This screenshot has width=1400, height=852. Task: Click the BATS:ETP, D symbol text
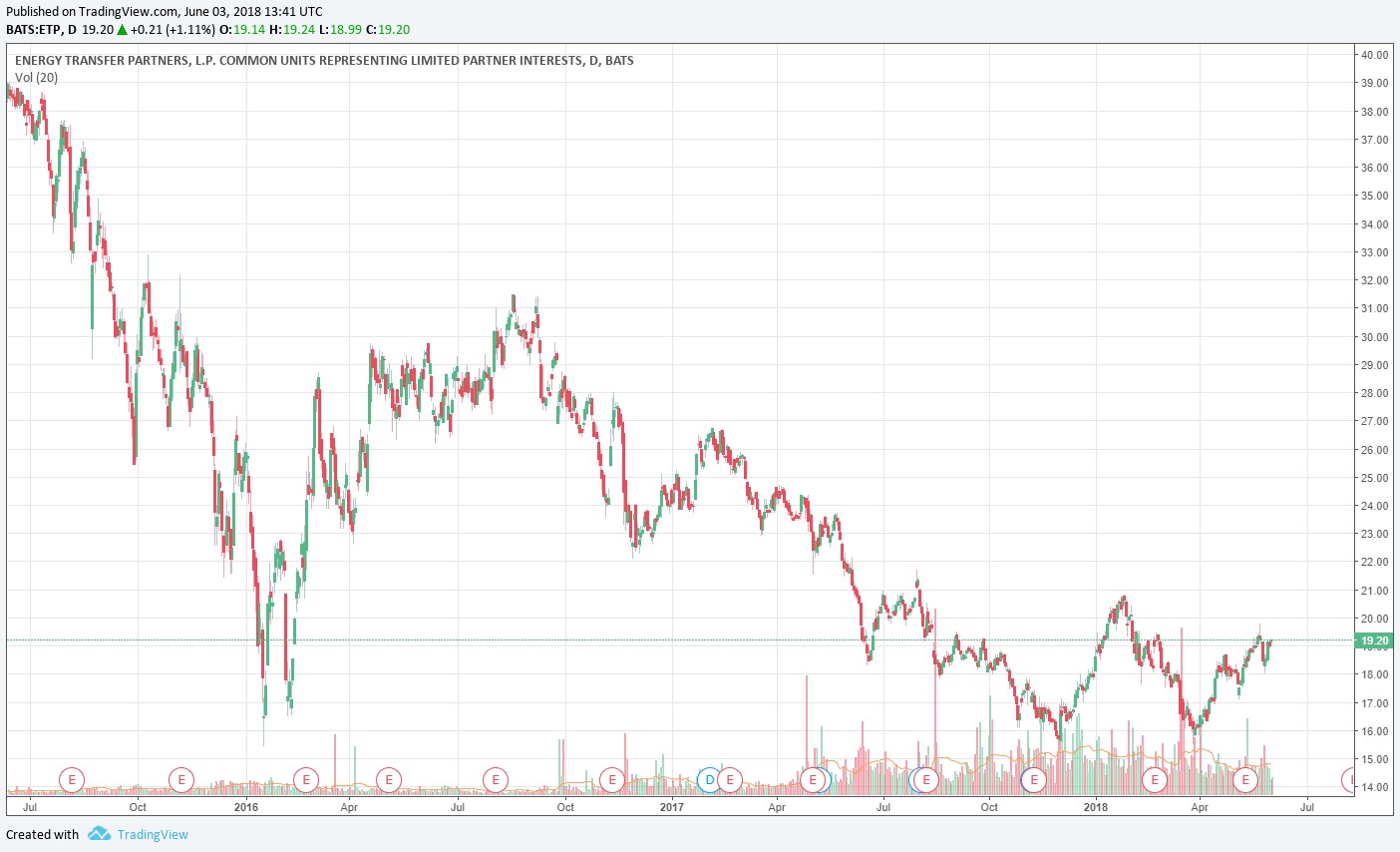click(41, 30)
